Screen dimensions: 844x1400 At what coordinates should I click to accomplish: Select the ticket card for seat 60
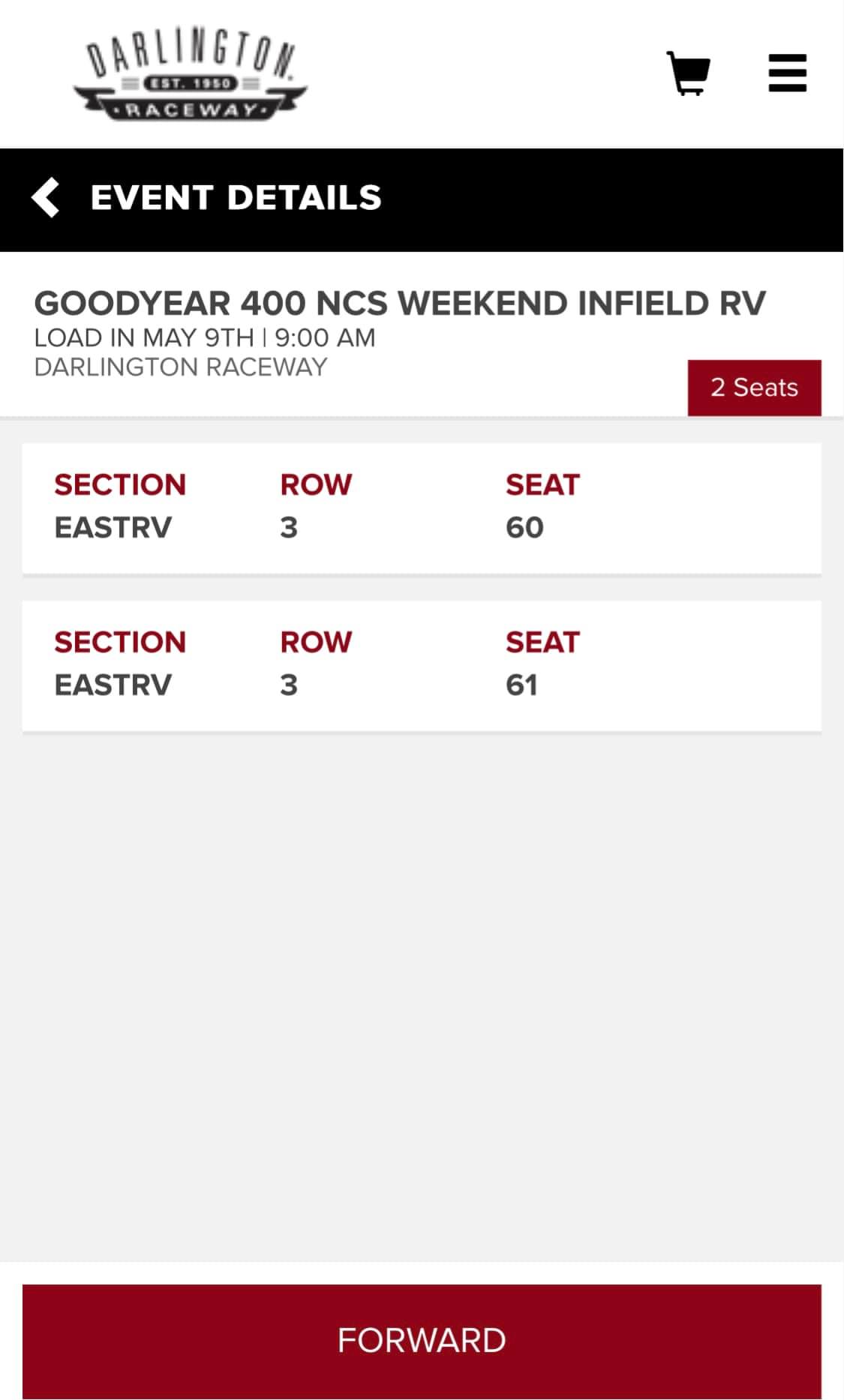pyautogui.click(x=422, y=508)
